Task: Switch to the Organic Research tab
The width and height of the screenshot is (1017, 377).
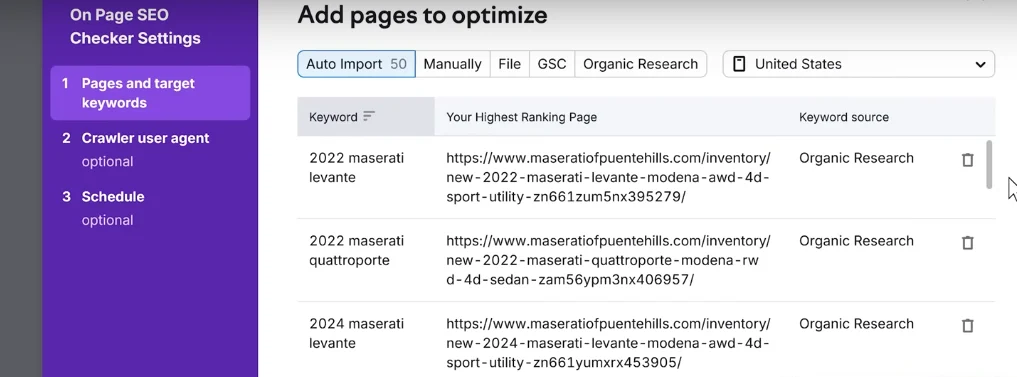Action: tap(640, 64)
